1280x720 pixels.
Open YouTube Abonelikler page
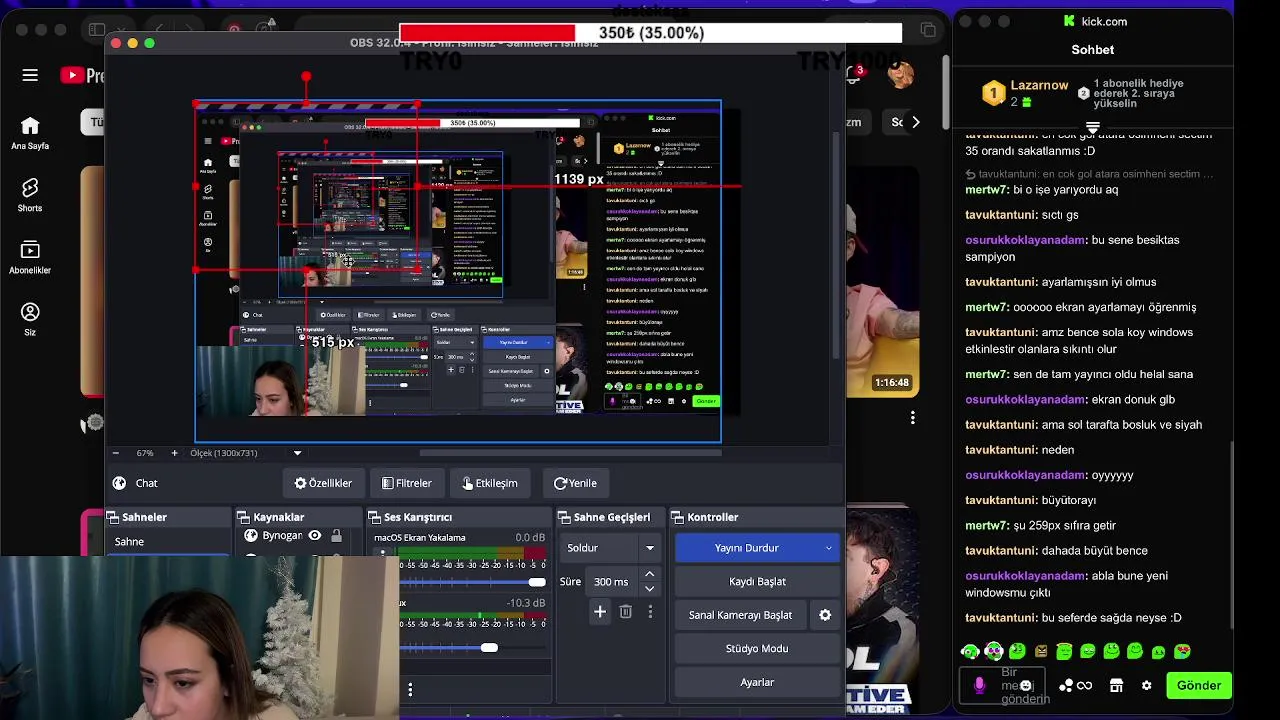[x=30, y=257]
